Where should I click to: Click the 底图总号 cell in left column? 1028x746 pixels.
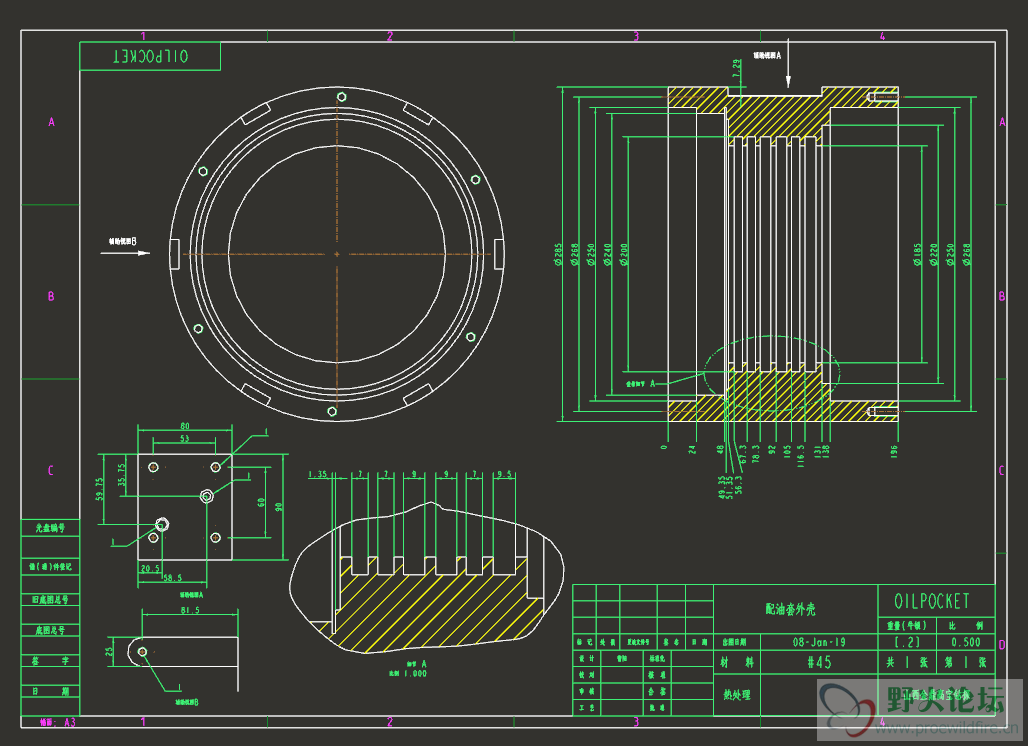(50, 631)
